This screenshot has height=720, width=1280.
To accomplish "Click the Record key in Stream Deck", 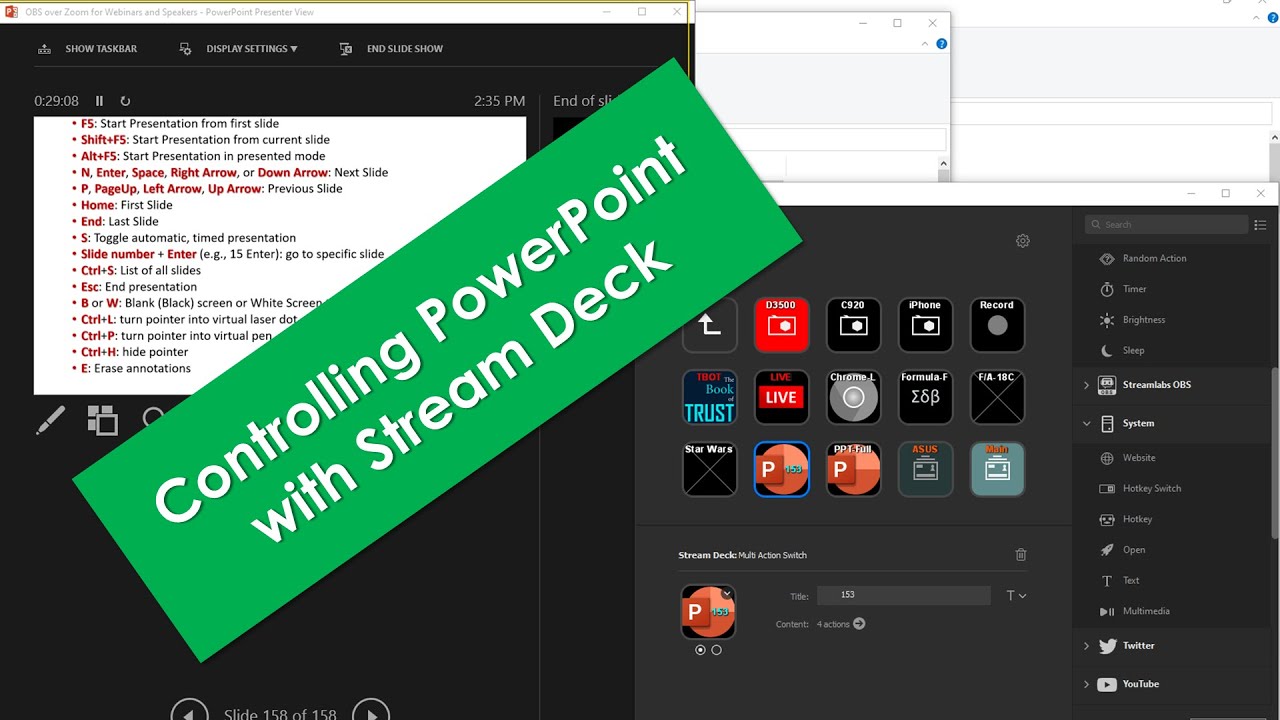I will pyautogui.click(x=997, y=325).
